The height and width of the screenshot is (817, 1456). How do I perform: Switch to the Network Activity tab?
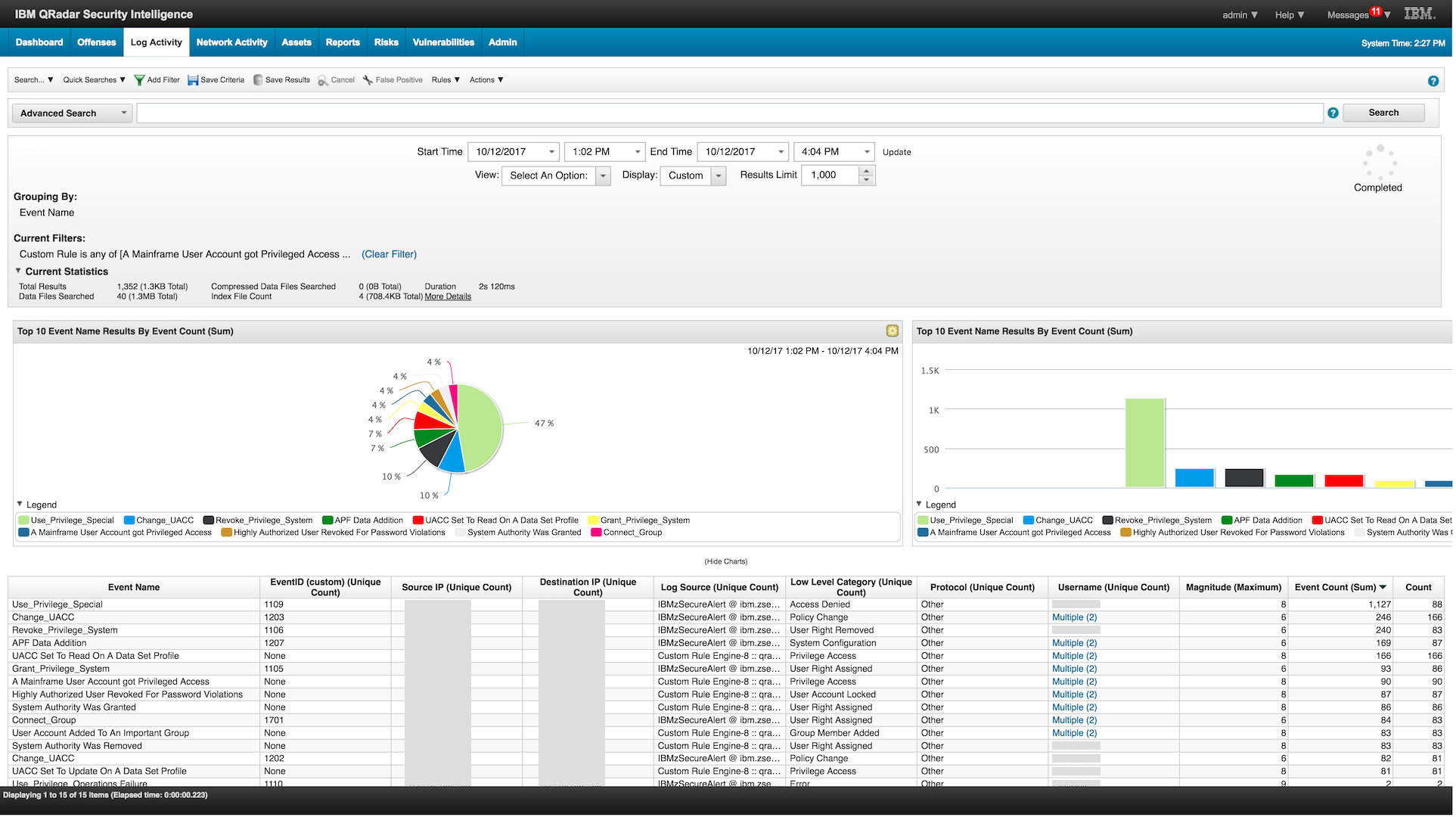231,42
